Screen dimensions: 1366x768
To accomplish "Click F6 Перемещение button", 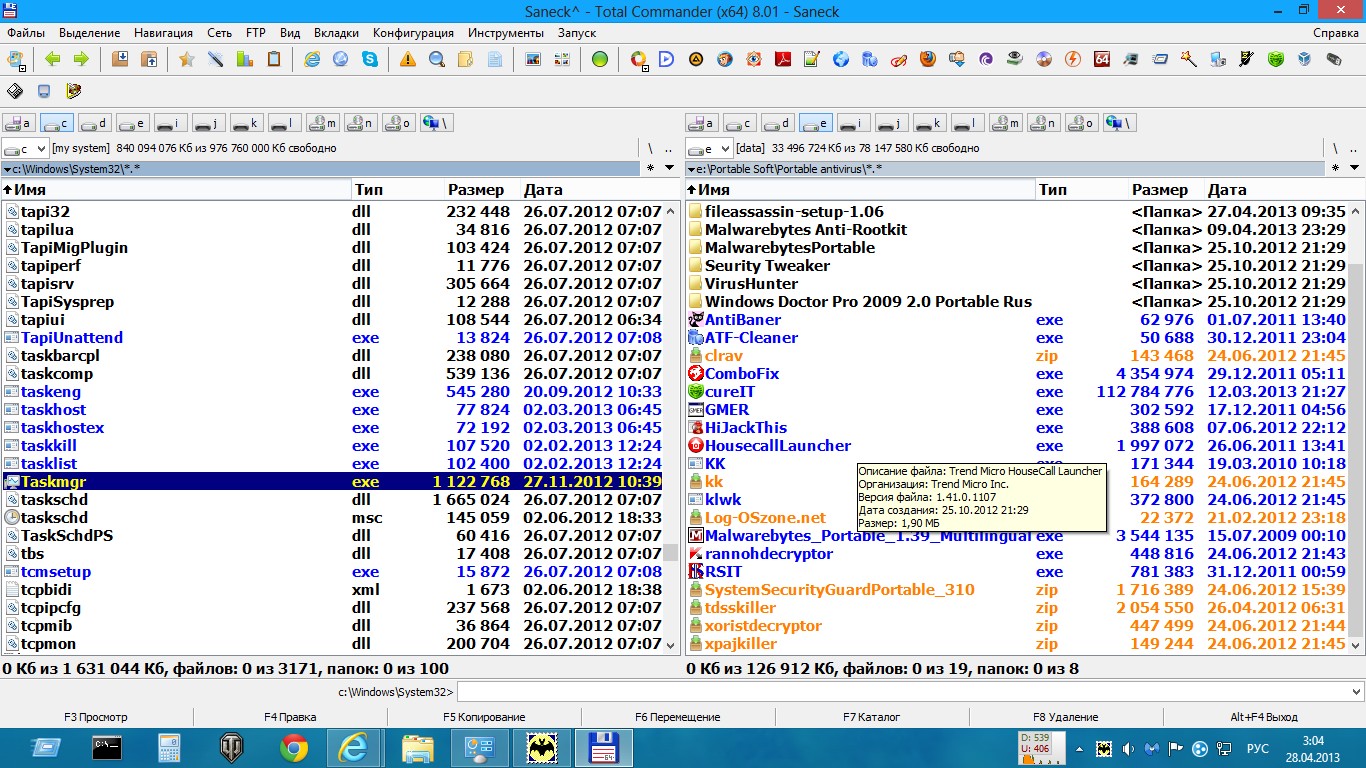I will coord(677,716).
